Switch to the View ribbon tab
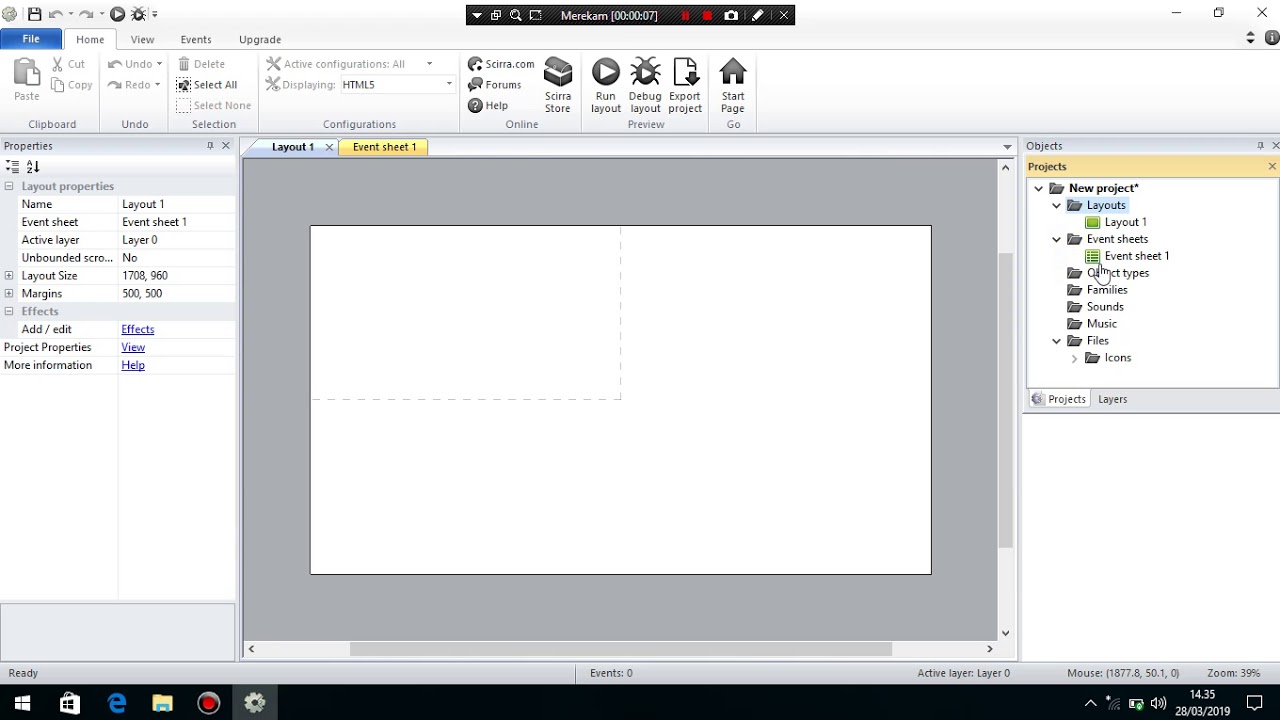The height and width of the screenshot is (720, 1280). pyautogui.click(x=142, y=39)
